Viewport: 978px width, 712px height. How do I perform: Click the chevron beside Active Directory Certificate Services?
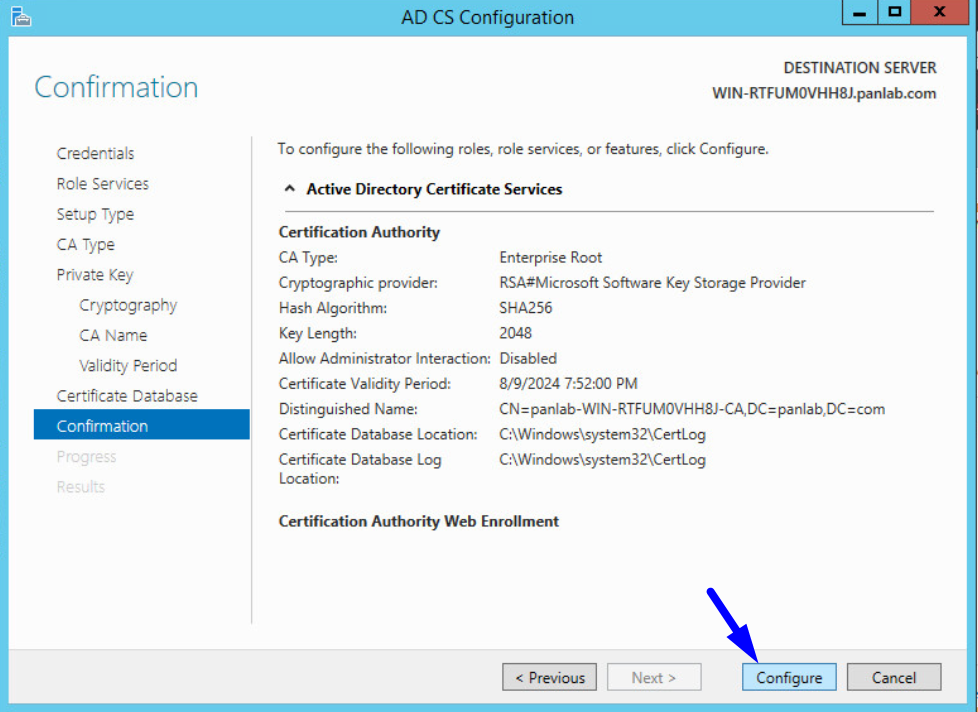coord(289,186)
